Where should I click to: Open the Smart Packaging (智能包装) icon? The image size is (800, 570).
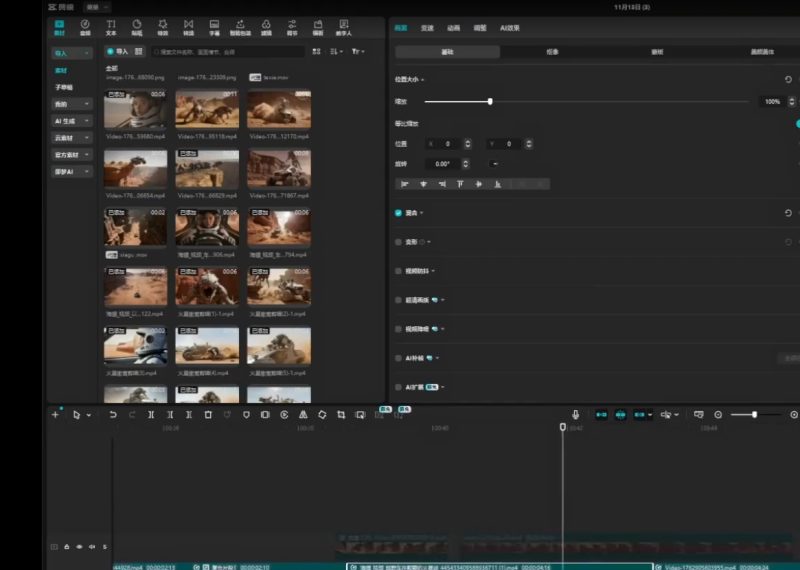coord(240,28)
